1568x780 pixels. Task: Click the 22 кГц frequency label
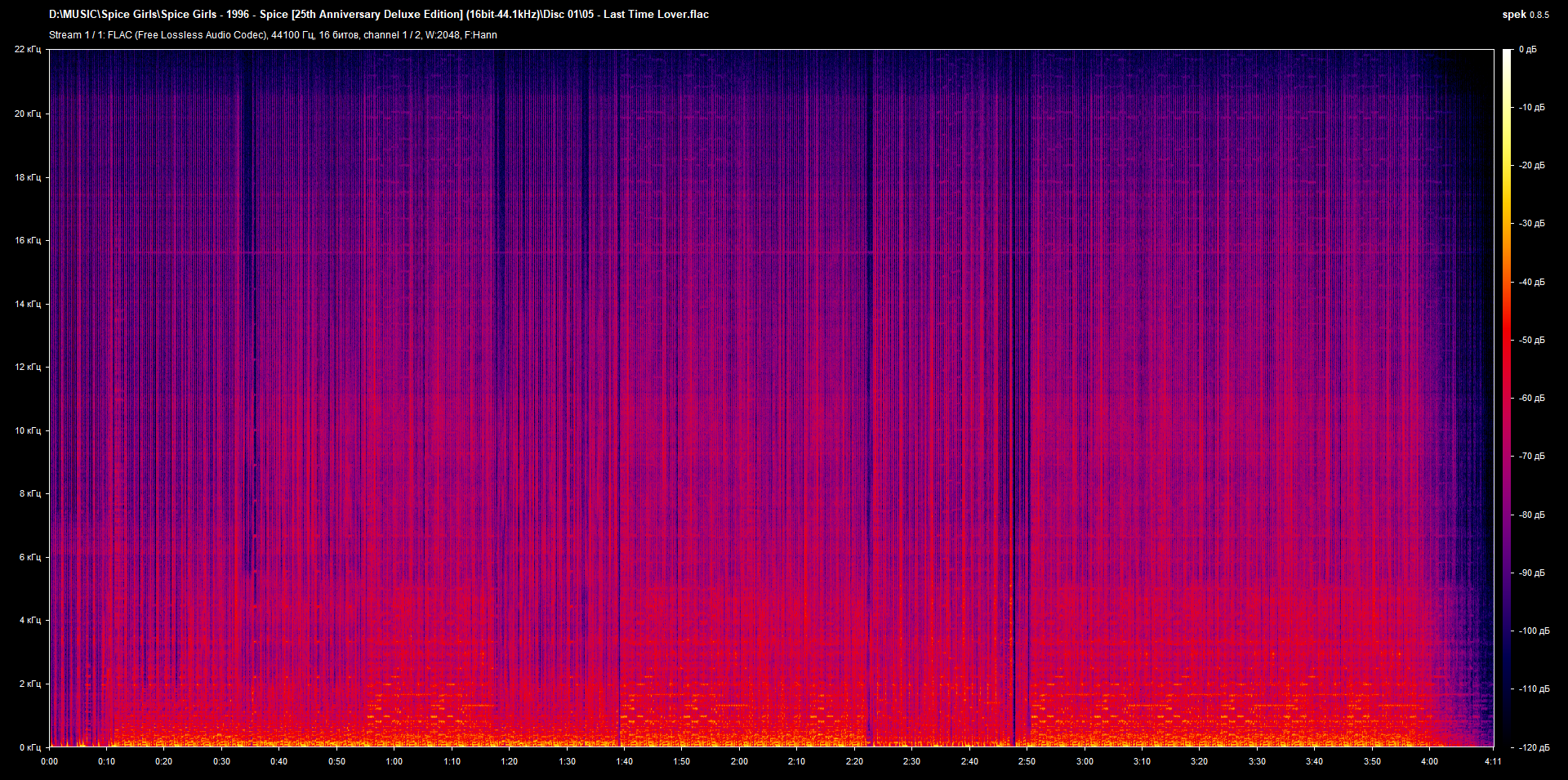click(29, 49)
